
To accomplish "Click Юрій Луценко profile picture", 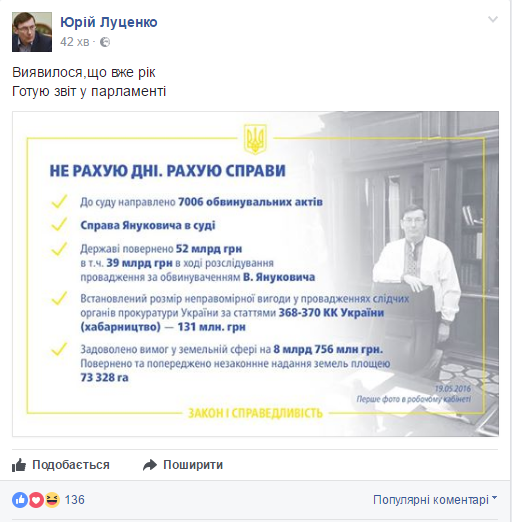I will 32,32.
